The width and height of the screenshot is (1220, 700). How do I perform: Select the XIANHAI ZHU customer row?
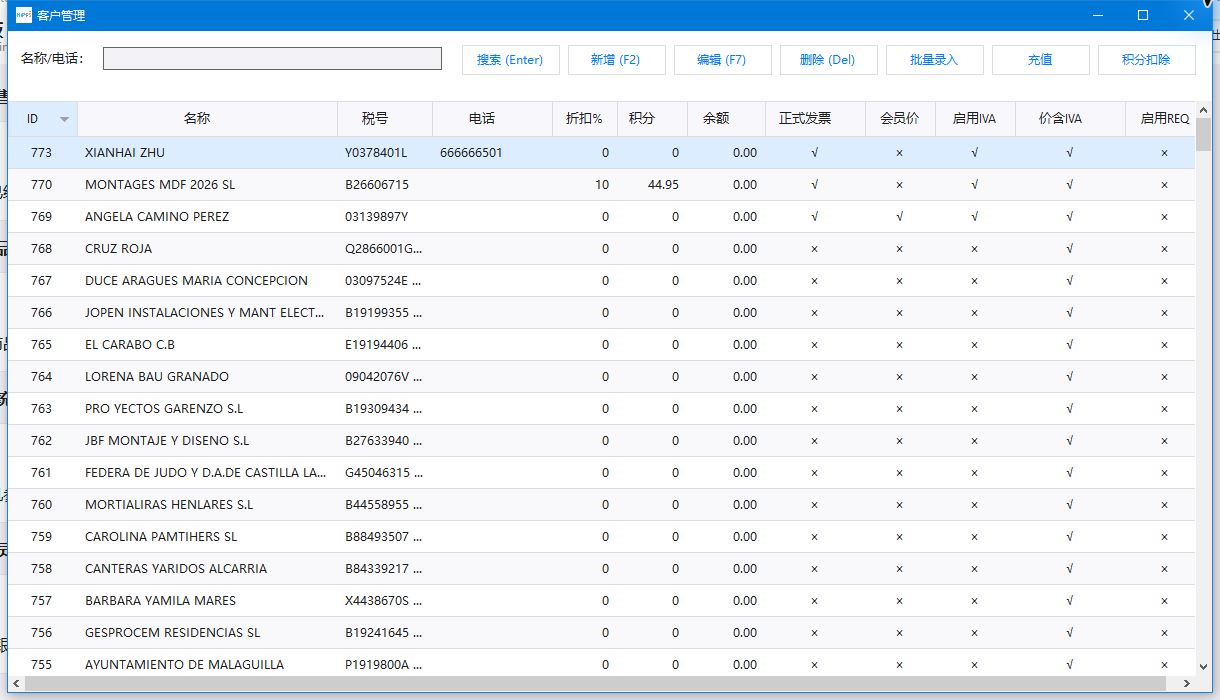tap(601, 153)
